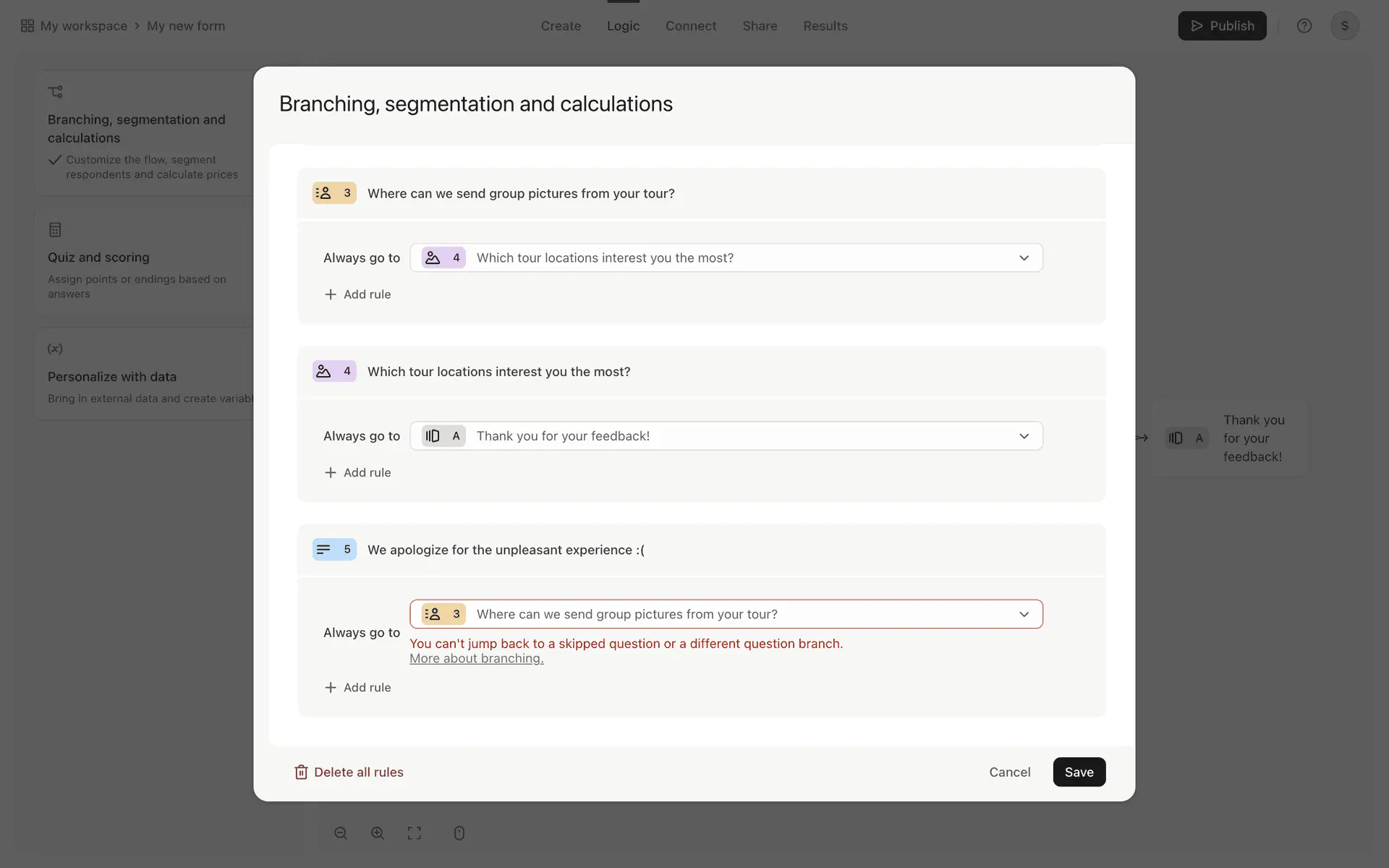Screen dimensions: 1389x868
Task: Open the Results tab
Action: (825, 26)
